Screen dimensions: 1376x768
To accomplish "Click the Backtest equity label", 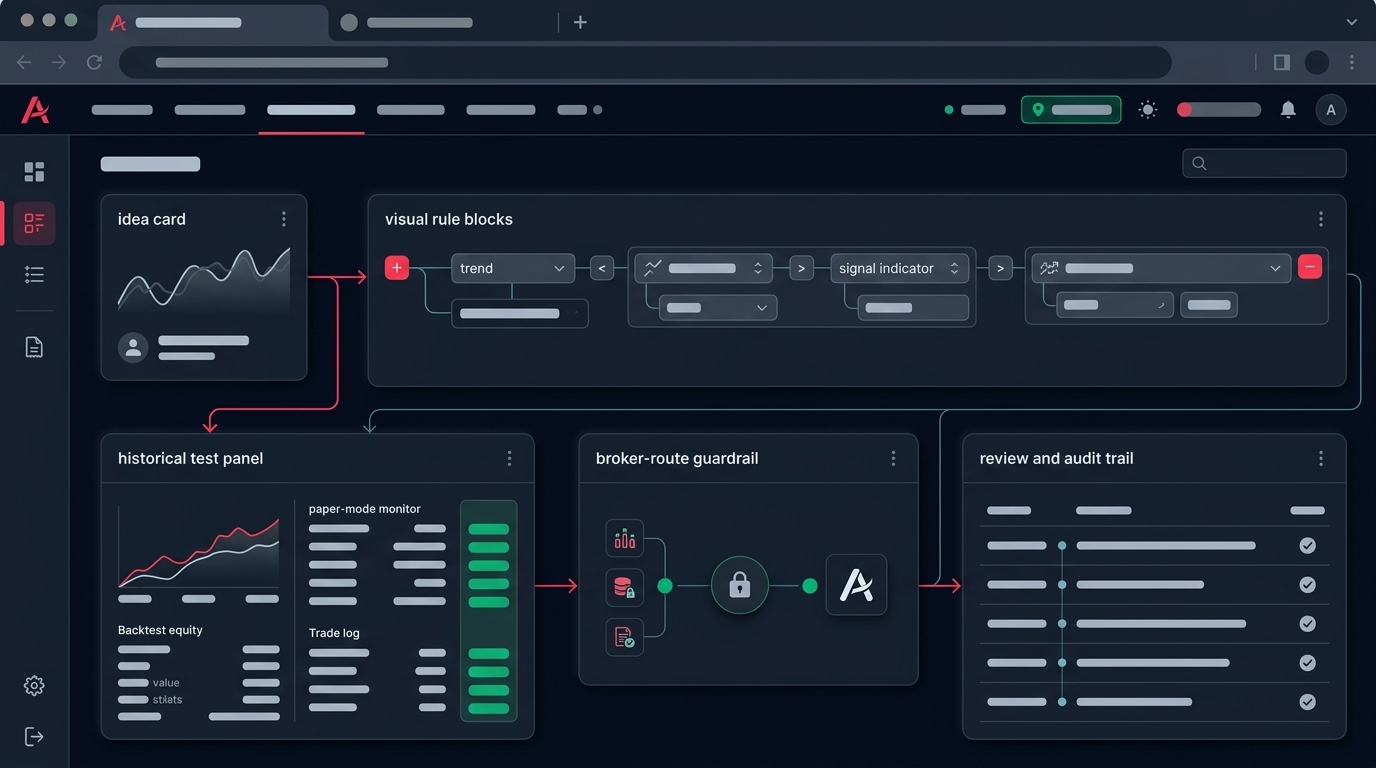I will point(160,630).
